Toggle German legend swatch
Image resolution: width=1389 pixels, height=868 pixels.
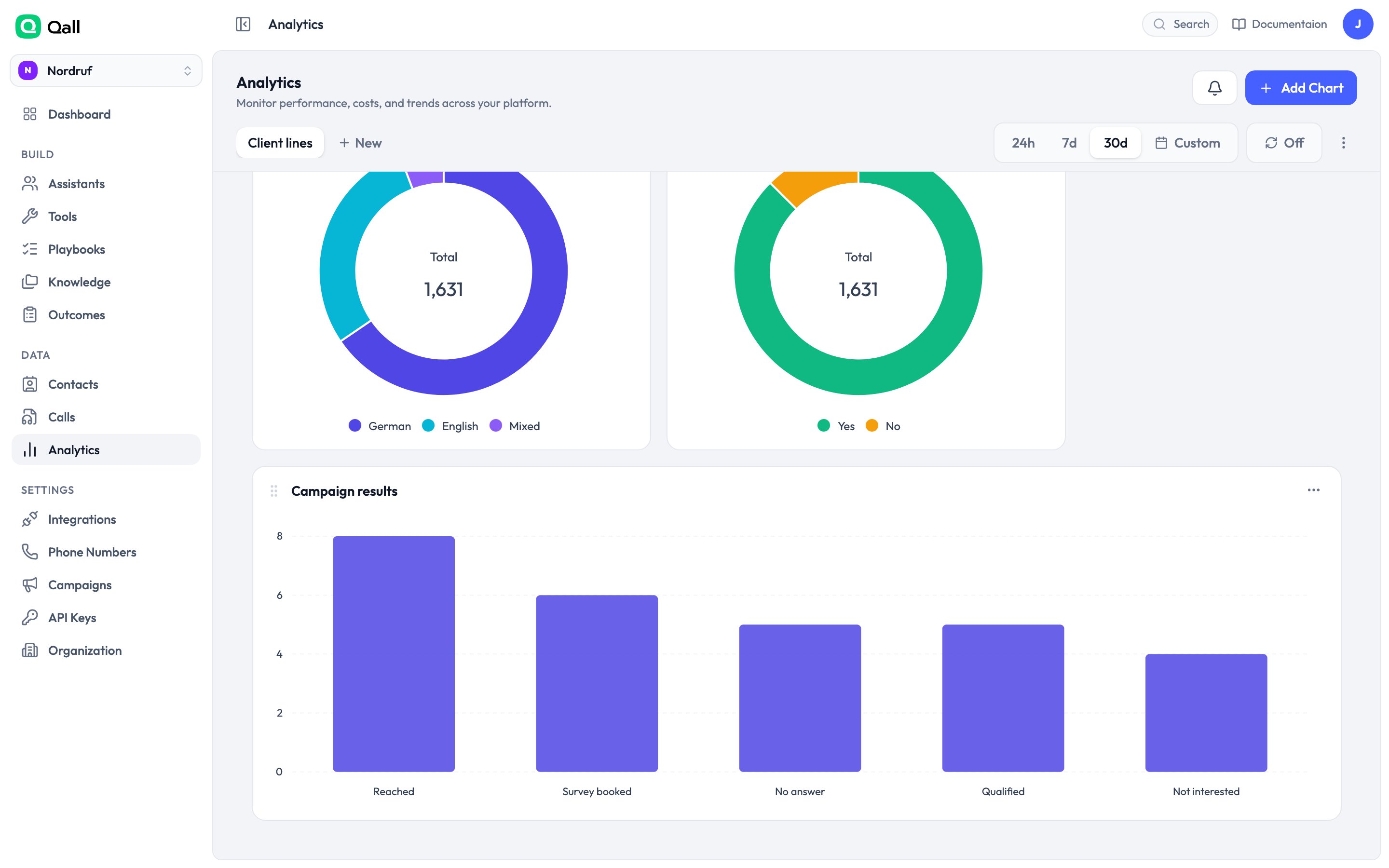[354, 425]
